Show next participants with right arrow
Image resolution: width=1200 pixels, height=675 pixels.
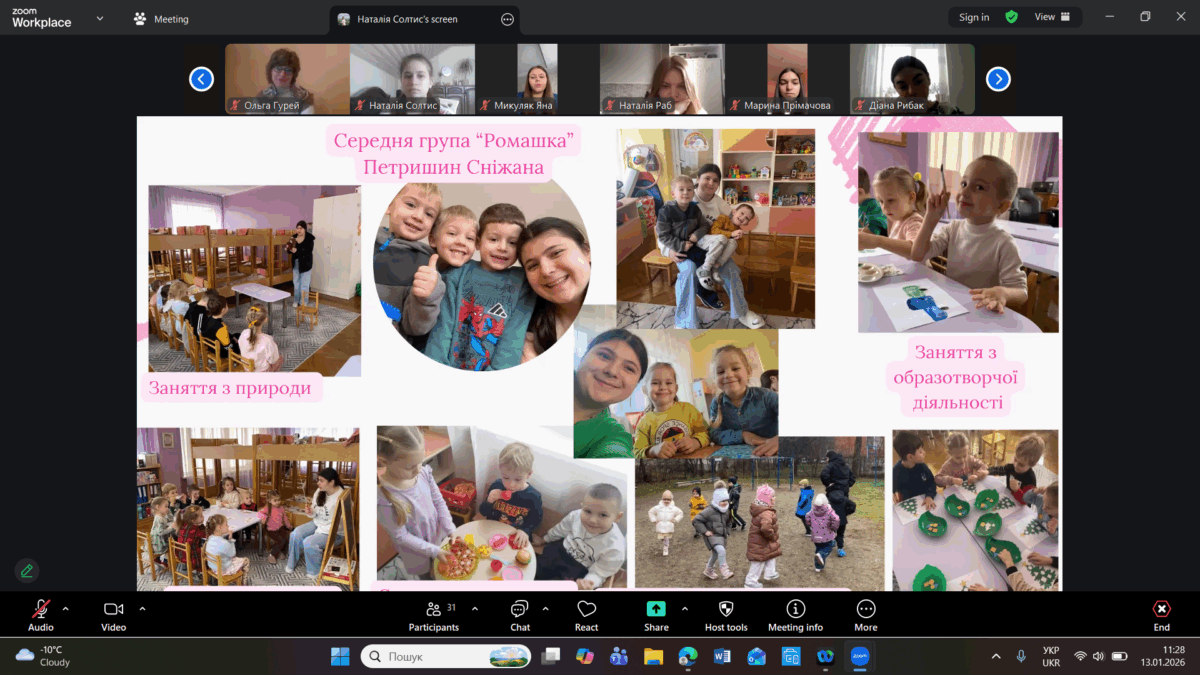coord(998,79)
